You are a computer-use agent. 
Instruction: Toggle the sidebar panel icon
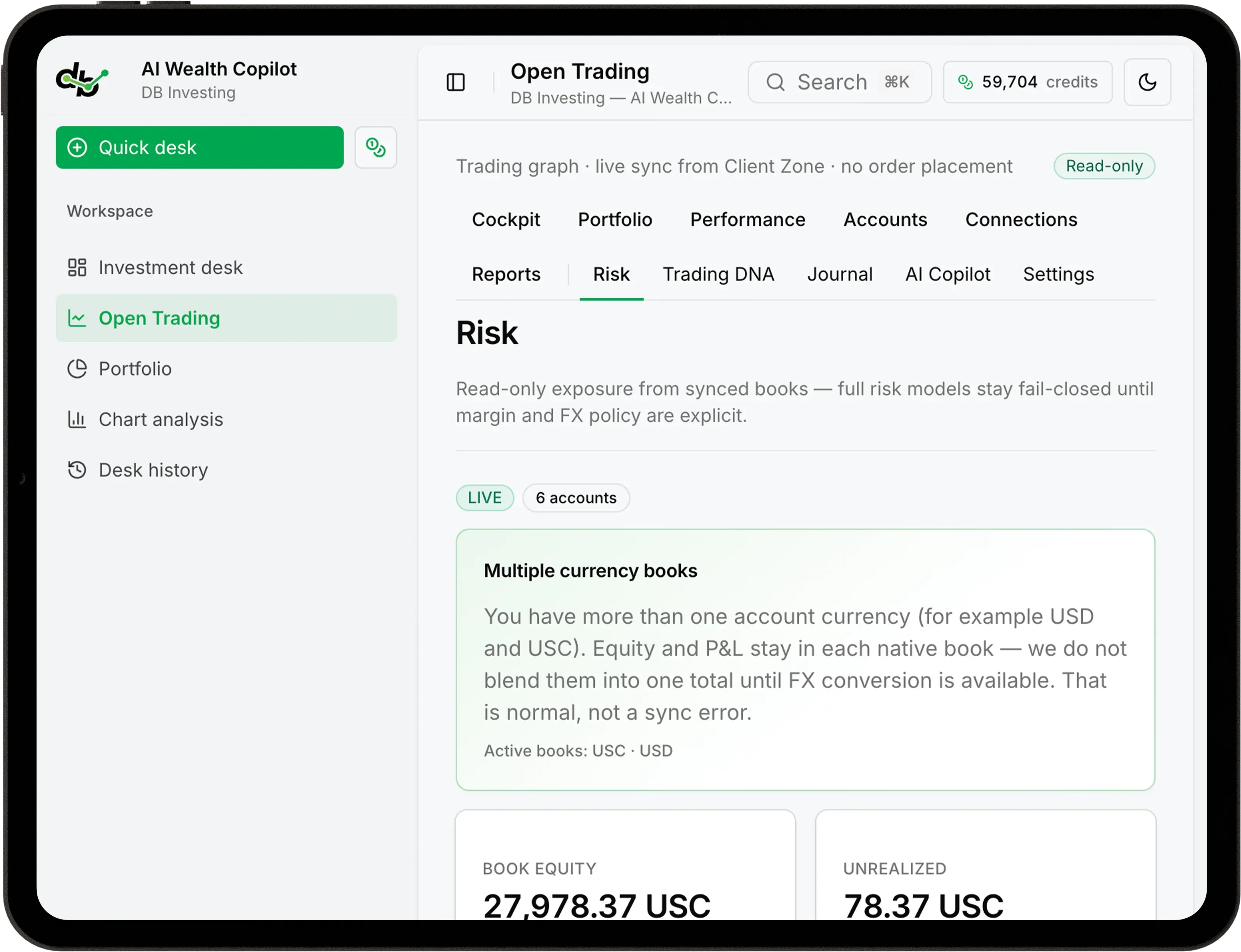pyautogui.click(x=456, y=82)
